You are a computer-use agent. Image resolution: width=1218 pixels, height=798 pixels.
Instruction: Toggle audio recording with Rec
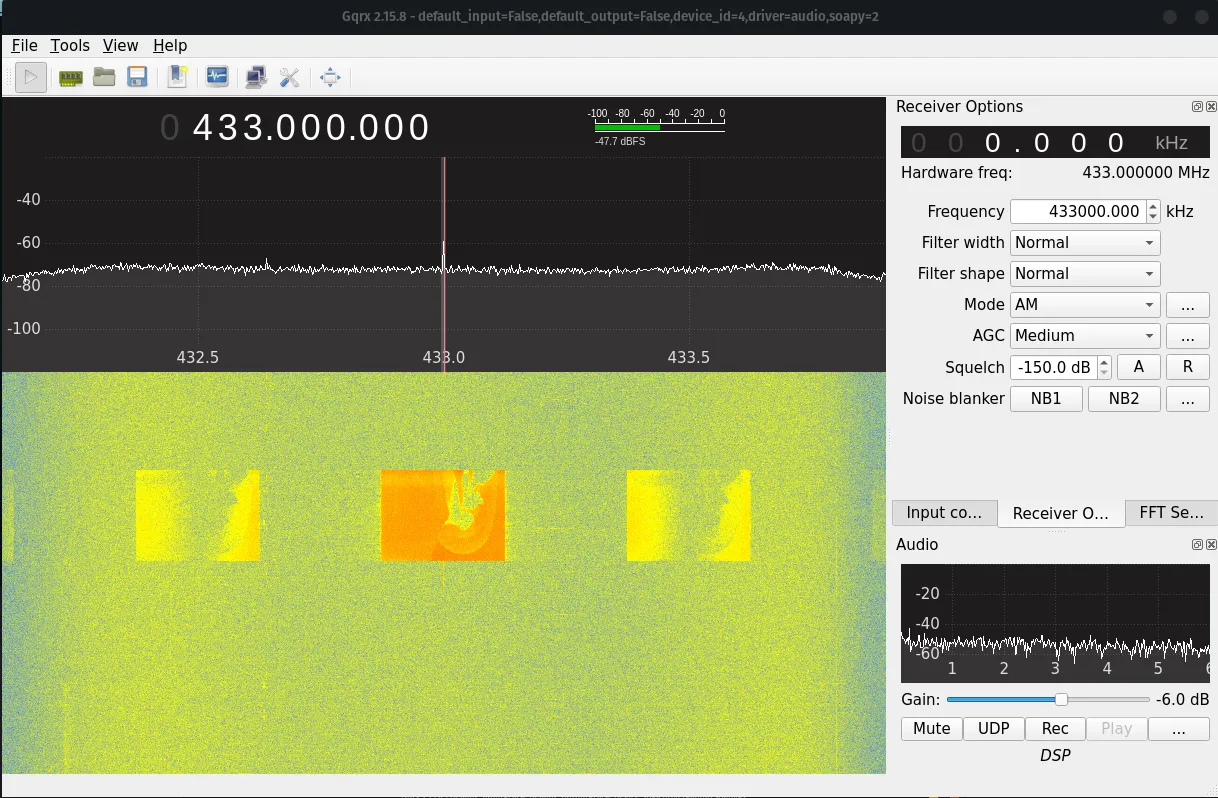pyautogui.click(x=1055, y=729)
